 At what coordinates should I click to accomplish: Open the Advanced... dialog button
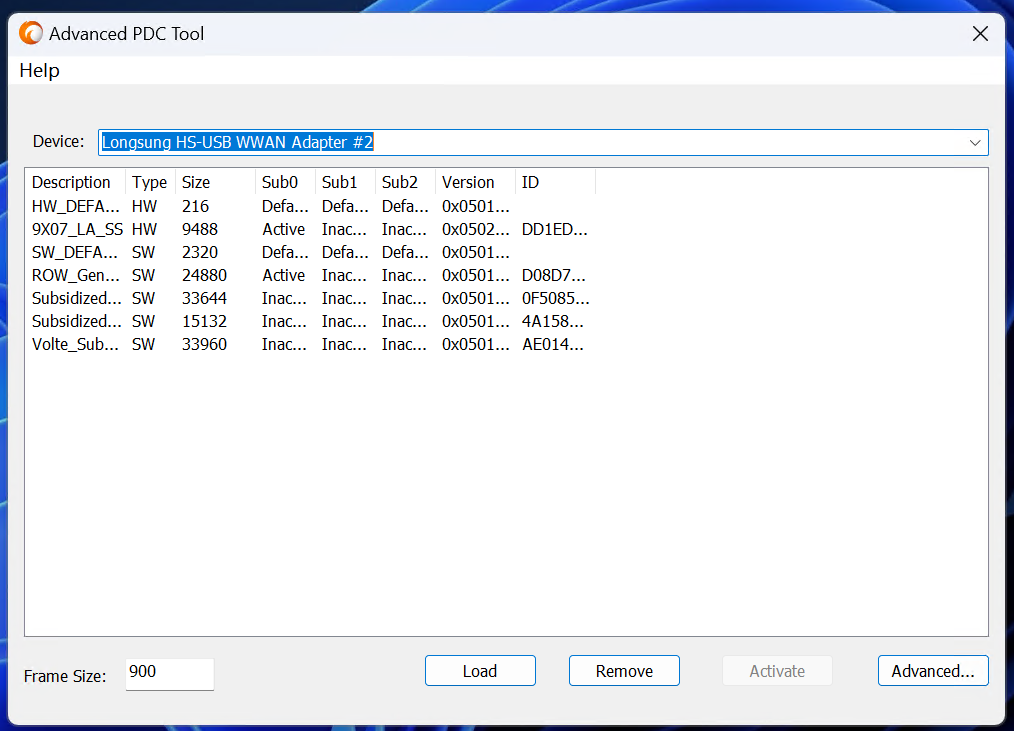932,671
